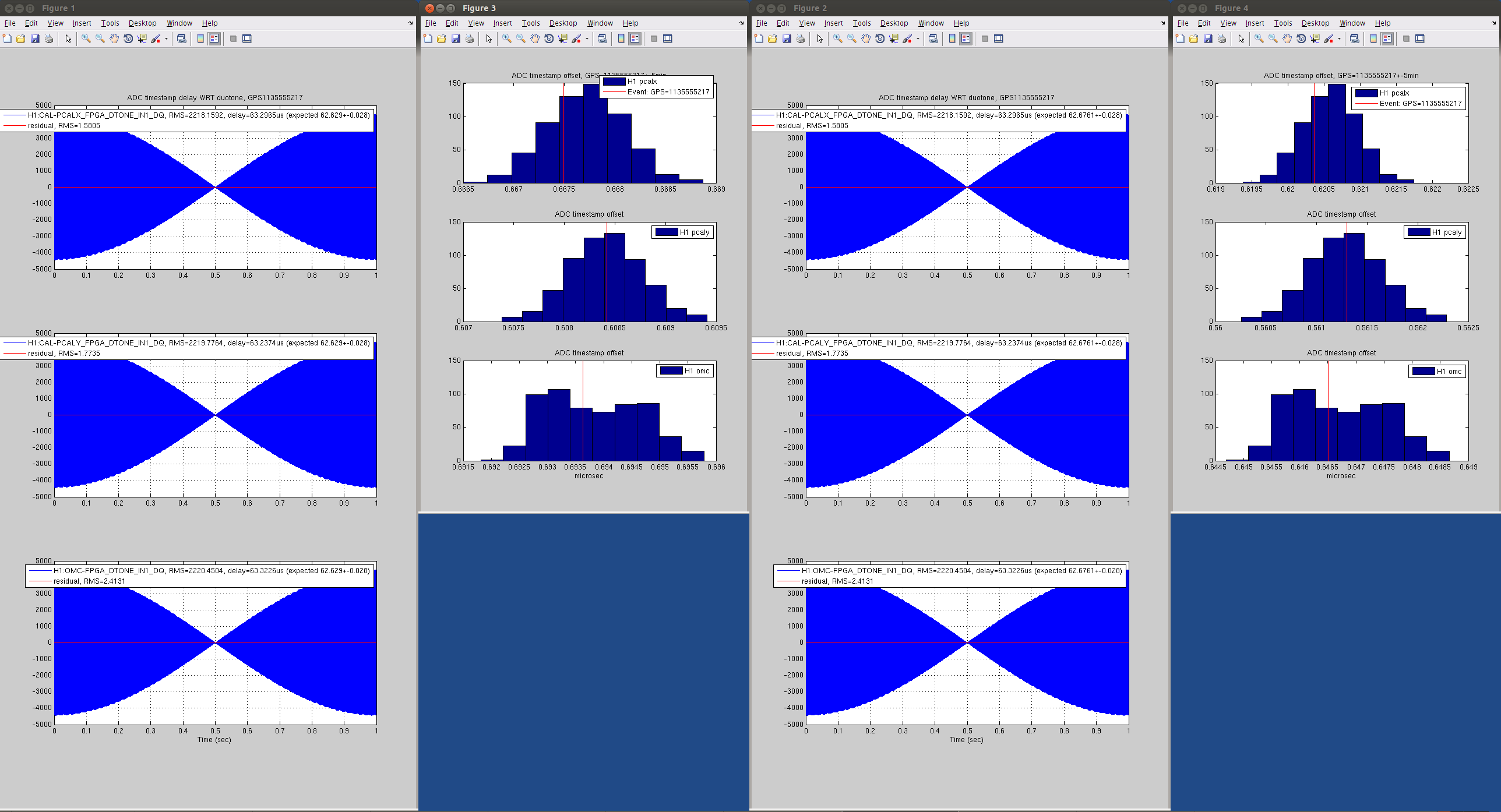
Task: Click New Figure icon in Figure 4 toolbar
Action: click(x=1180, y=38)
